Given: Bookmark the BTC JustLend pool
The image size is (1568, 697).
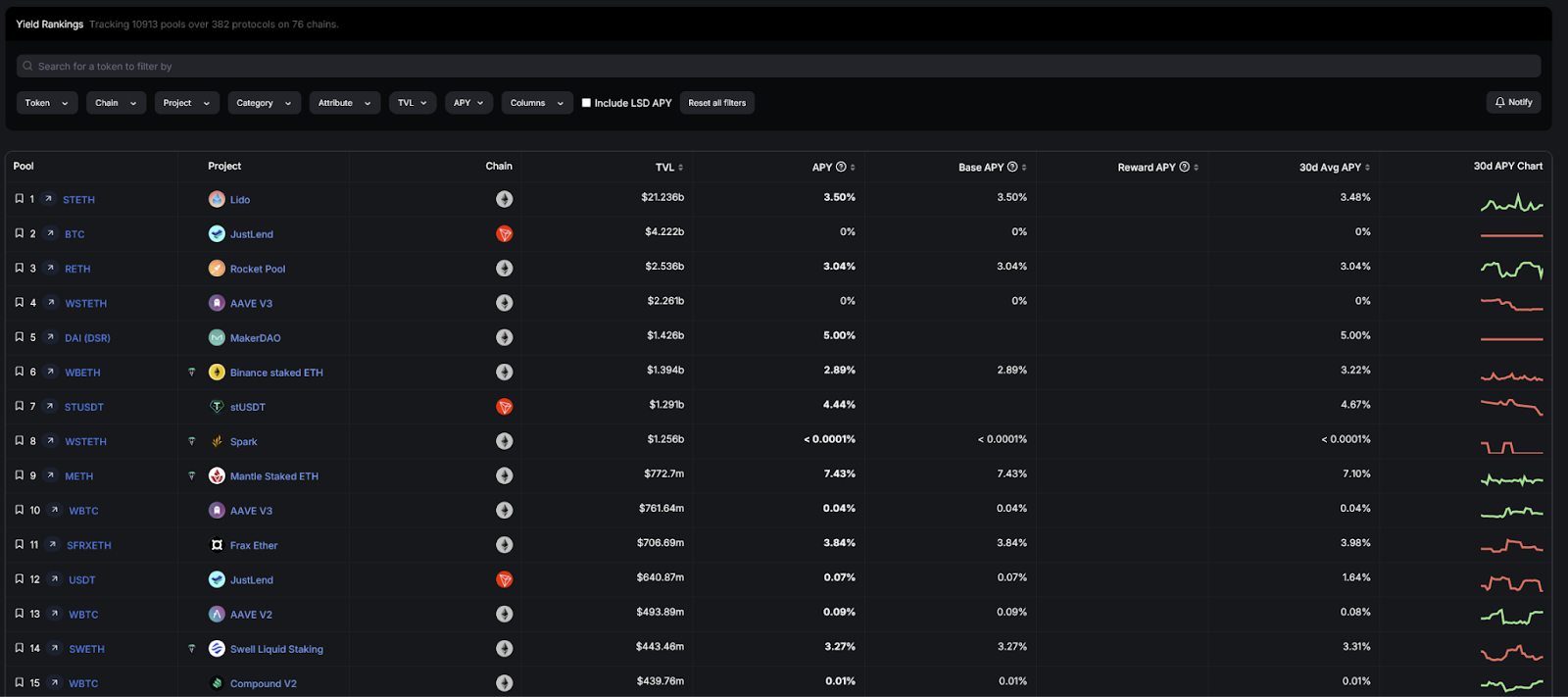Looking at the screenshot, I should point(19,233).
